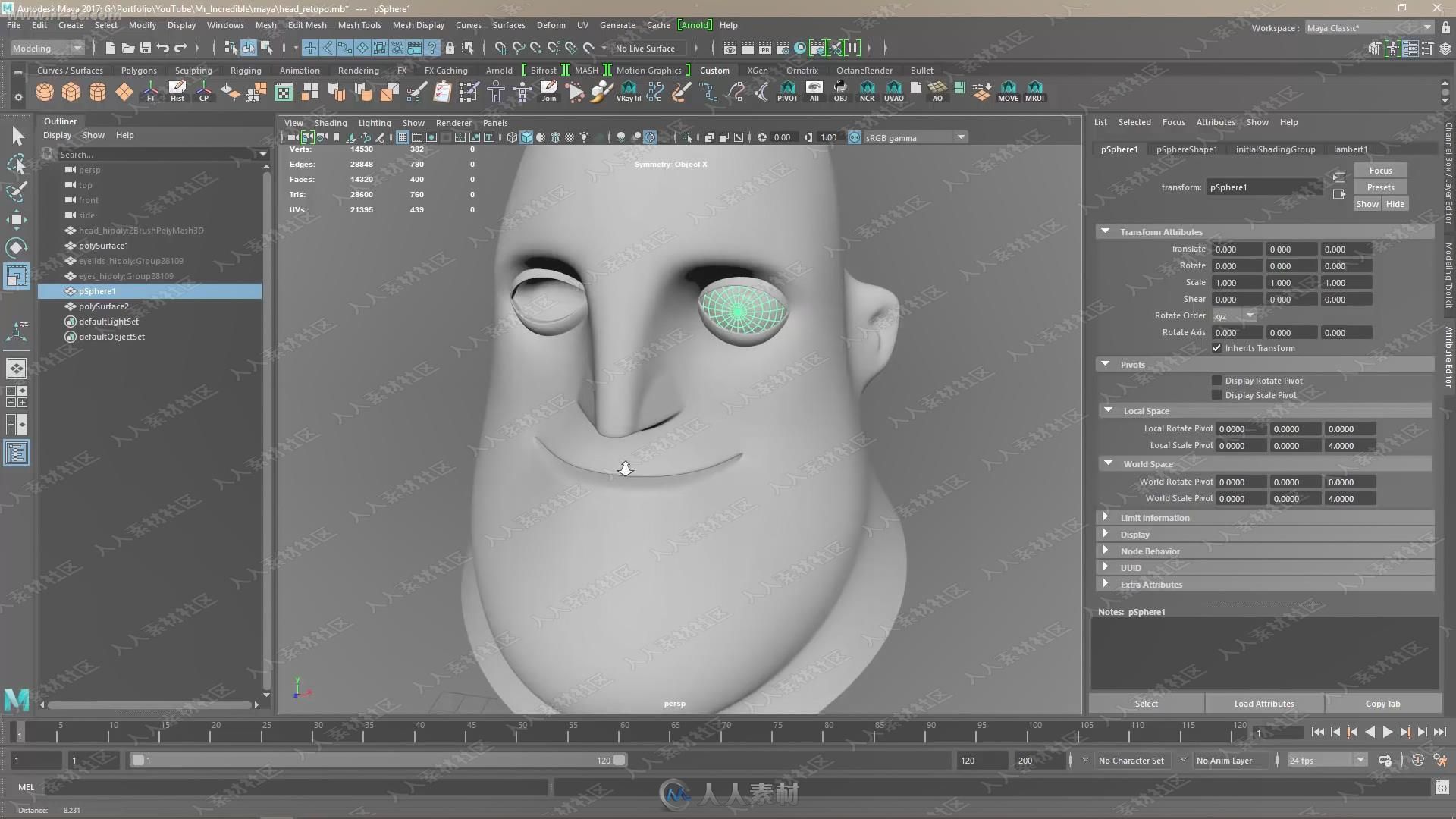Viewport: 1456px width, 819px height.
Task: Click the VRay lil shelf icon
Action: coord(629,93)
